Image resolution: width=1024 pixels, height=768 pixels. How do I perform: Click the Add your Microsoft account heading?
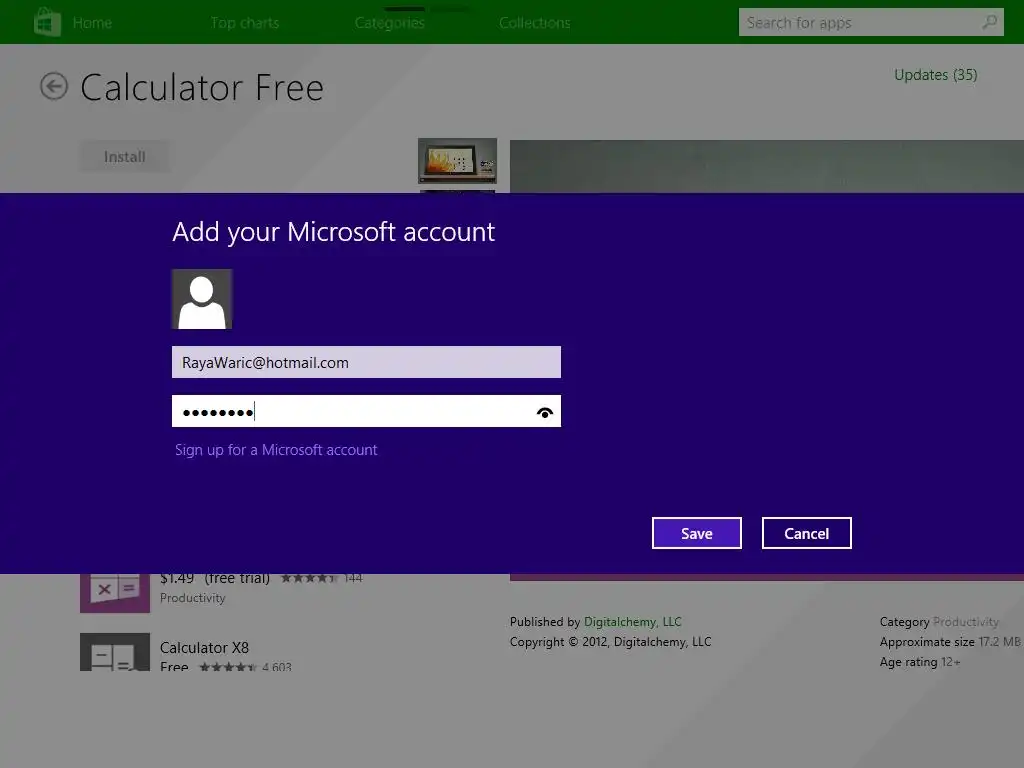(x=334, y=232)
